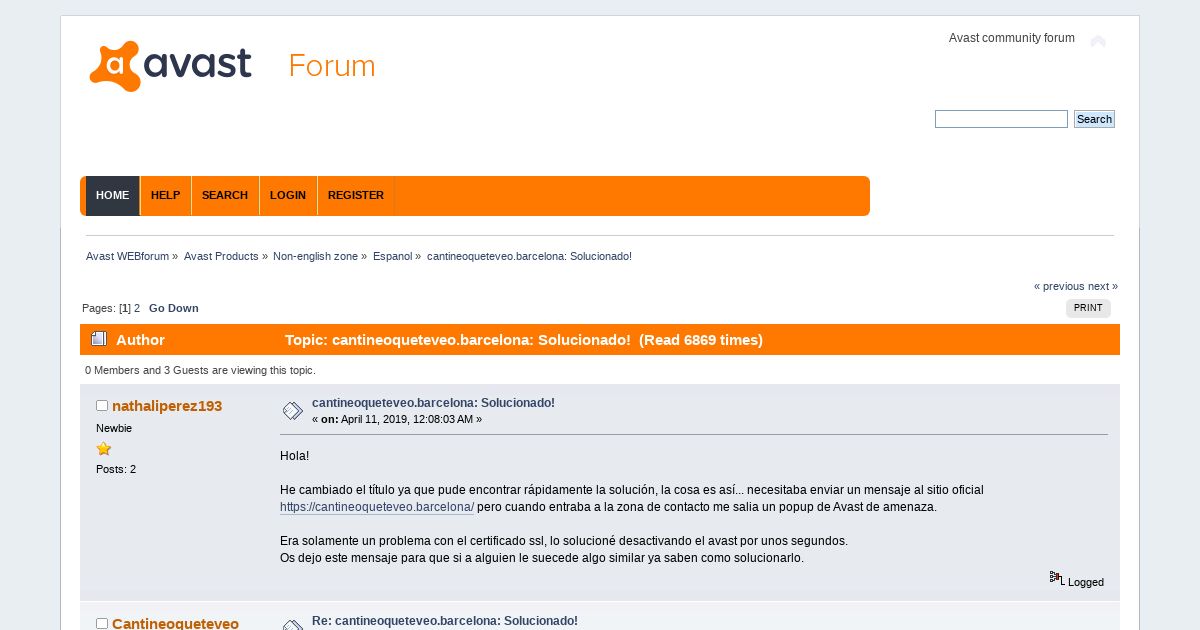1200x630 pixels.
Task: Follow the Avast WEBforum breadcrumb link
Action: coord(127,256)
